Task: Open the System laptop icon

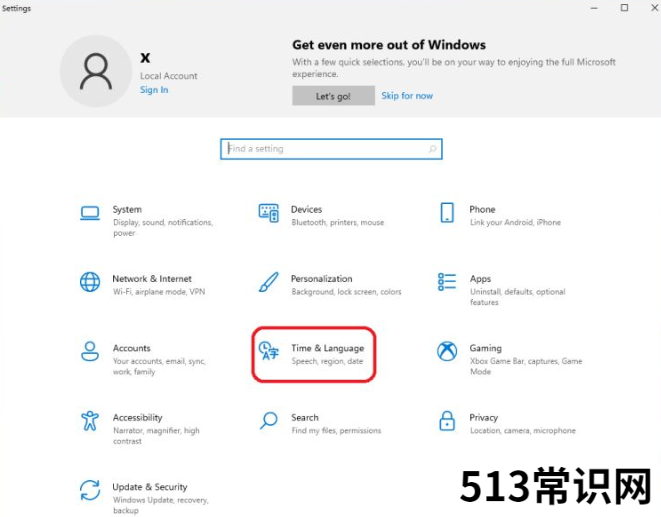Action: (90, 213)
